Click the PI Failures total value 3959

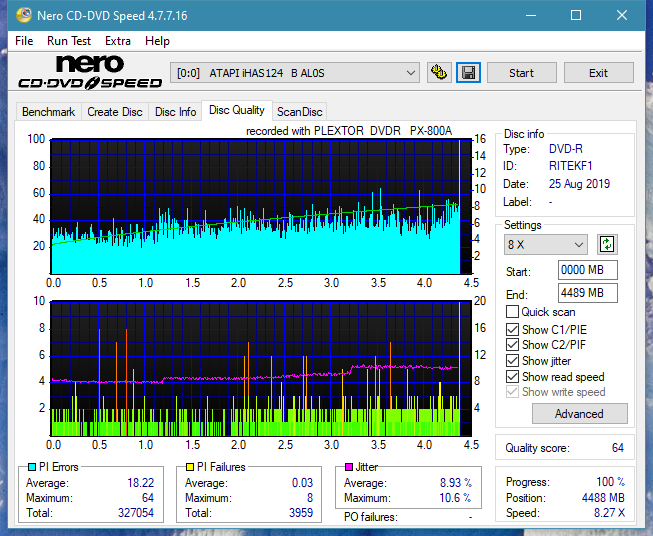[x=301, y=513]
